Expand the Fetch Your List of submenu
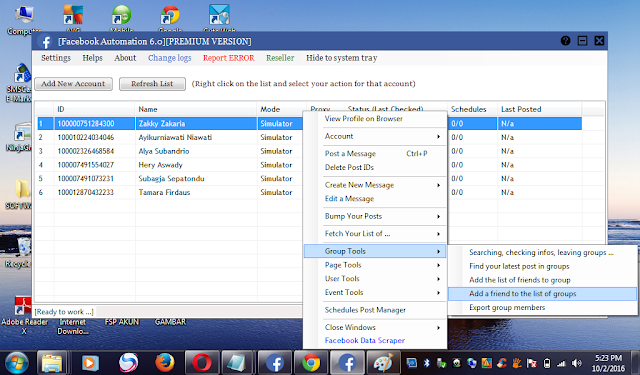 [375, 234]
